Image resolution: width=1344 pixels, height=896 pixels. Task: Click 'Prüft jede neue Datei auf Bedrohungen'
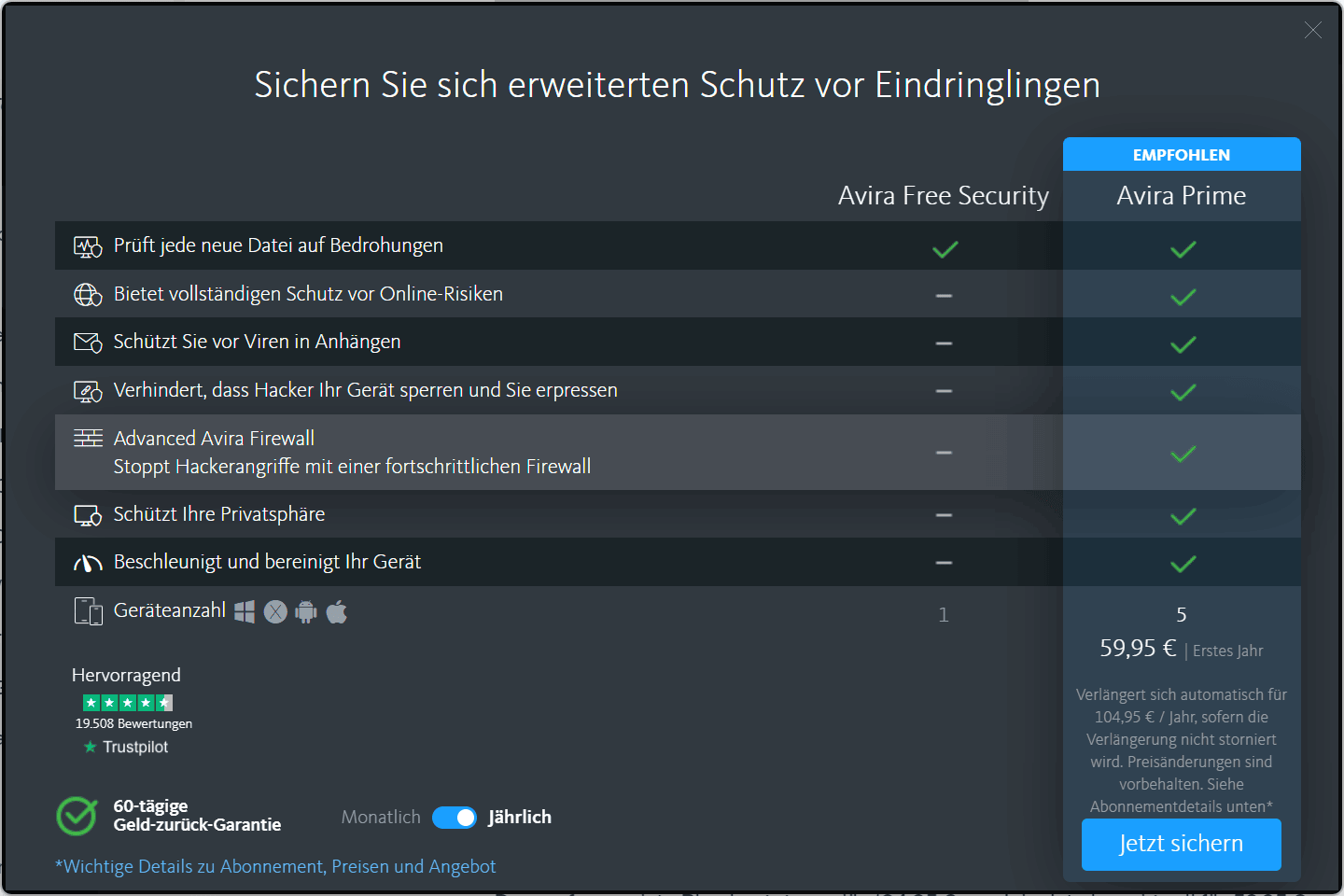pos(278,245)
